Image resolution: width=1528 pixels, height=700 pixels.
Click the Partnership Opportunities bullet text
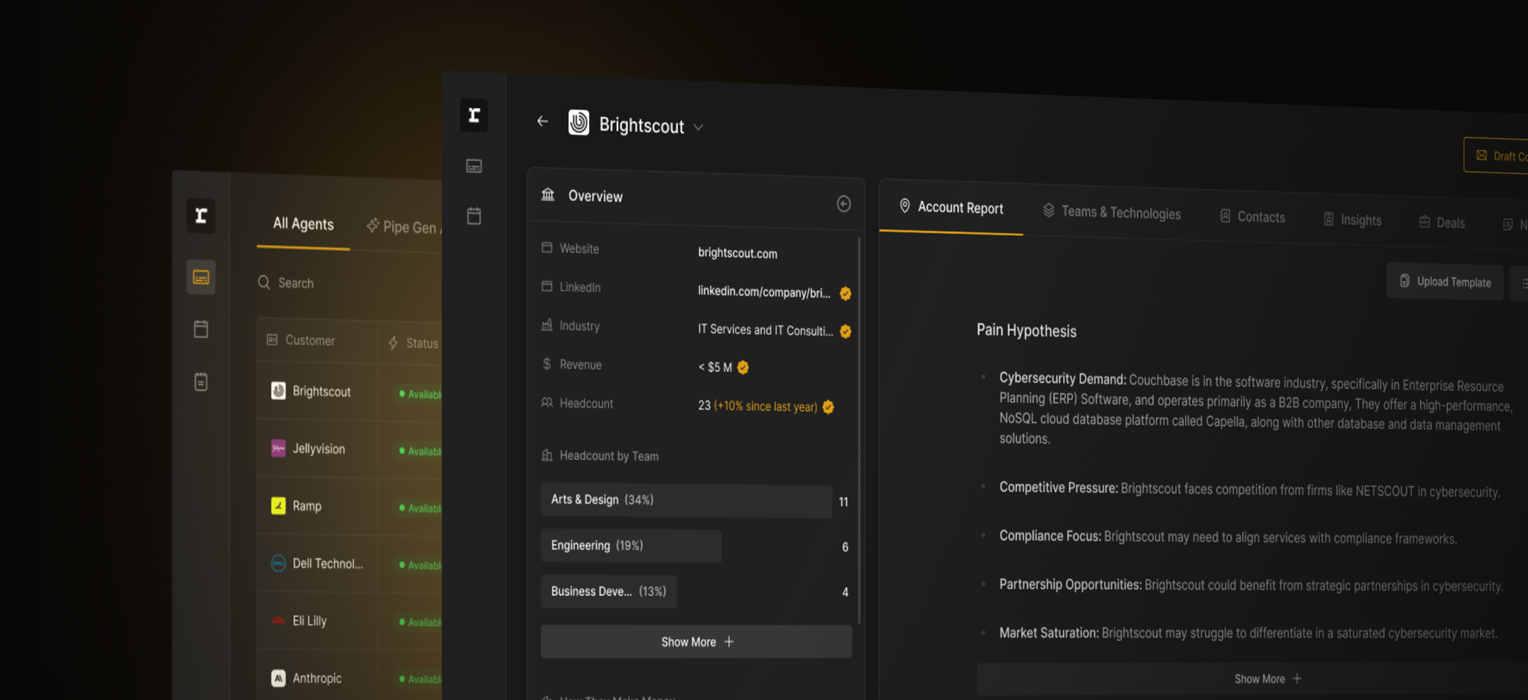[x=1250, y=585]
